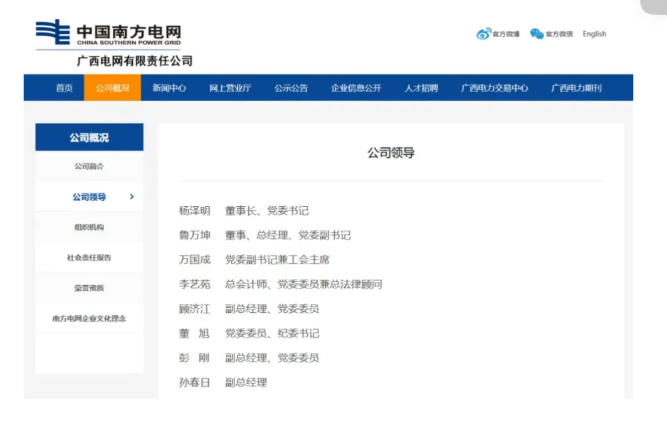667x442 pixels.
Task: Select the 公司概况 navigation tab
Action: (x=112, y=88)
